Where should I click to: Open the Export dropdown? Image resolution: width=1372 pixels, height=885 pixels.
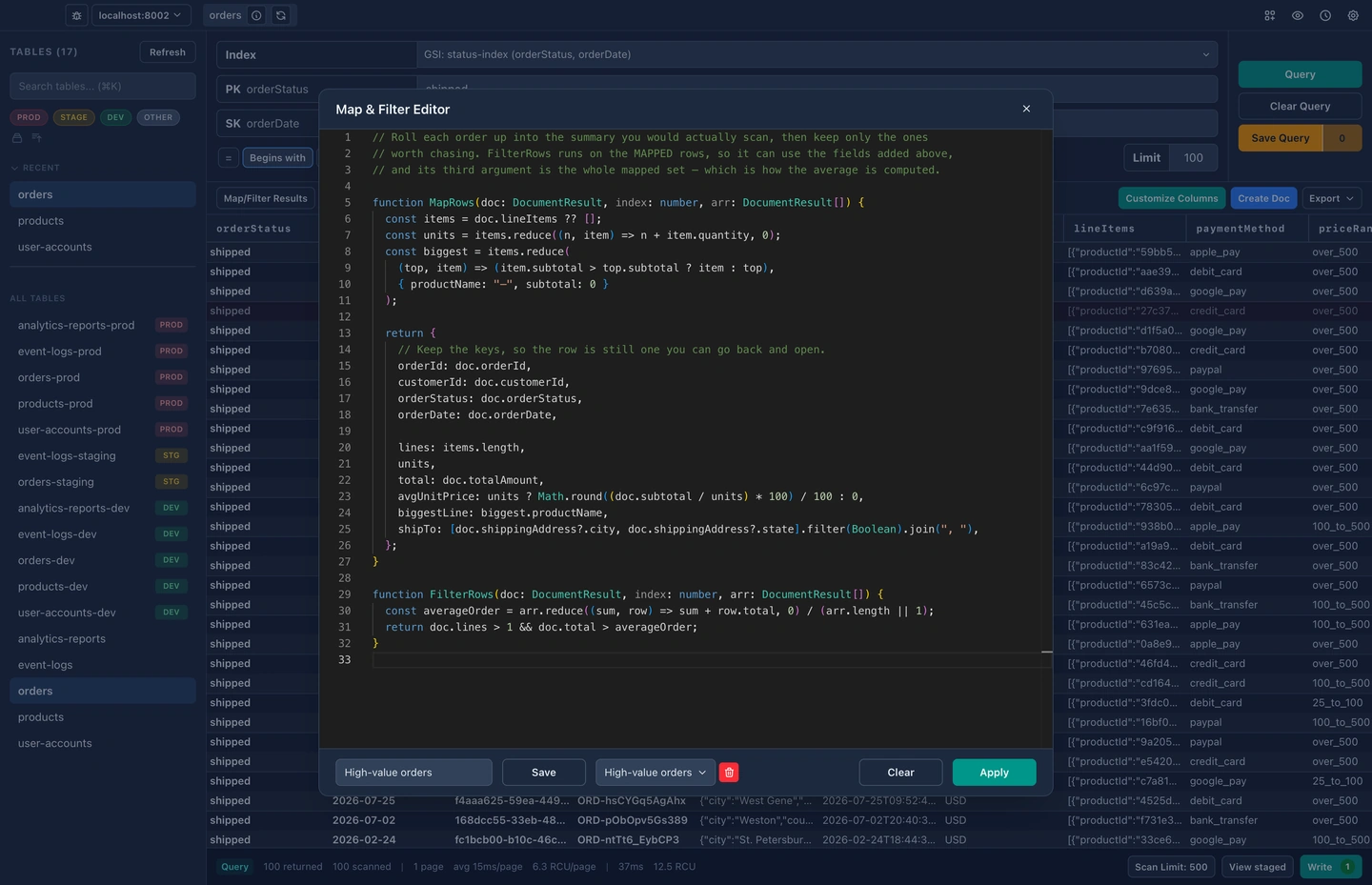coord(1331,198)
